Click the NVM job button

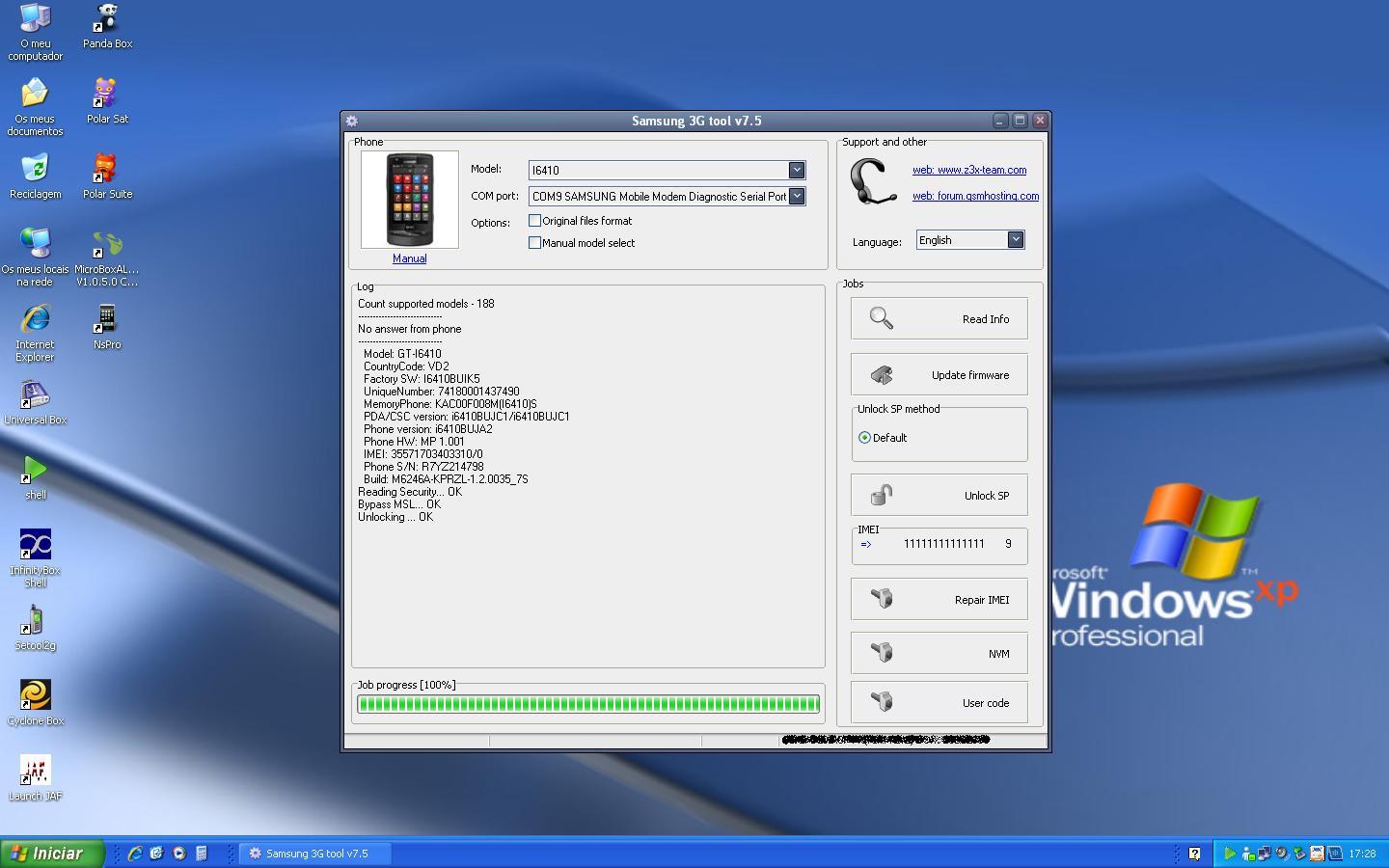tap(940, 653)
